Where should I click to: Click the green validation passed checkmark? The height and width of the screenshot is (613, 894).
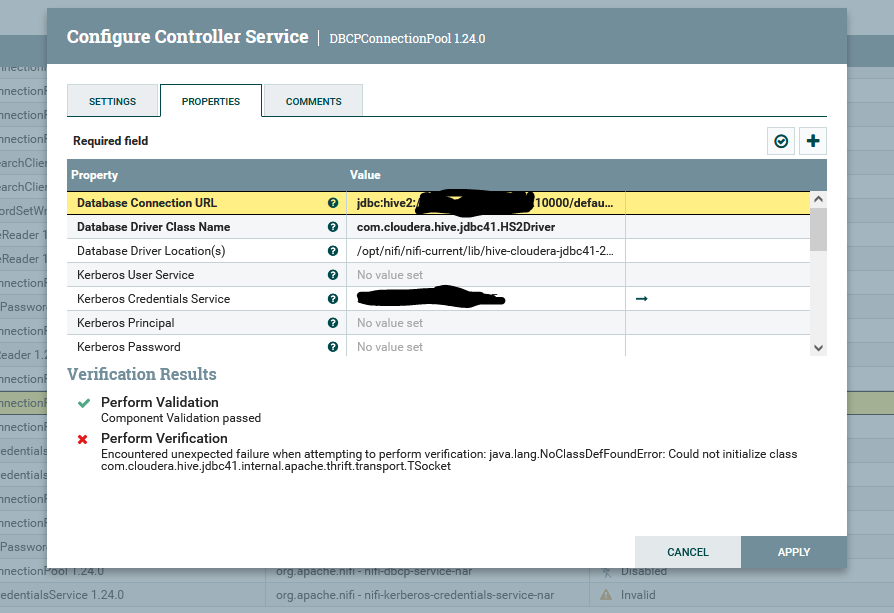[x=84, y=403]
